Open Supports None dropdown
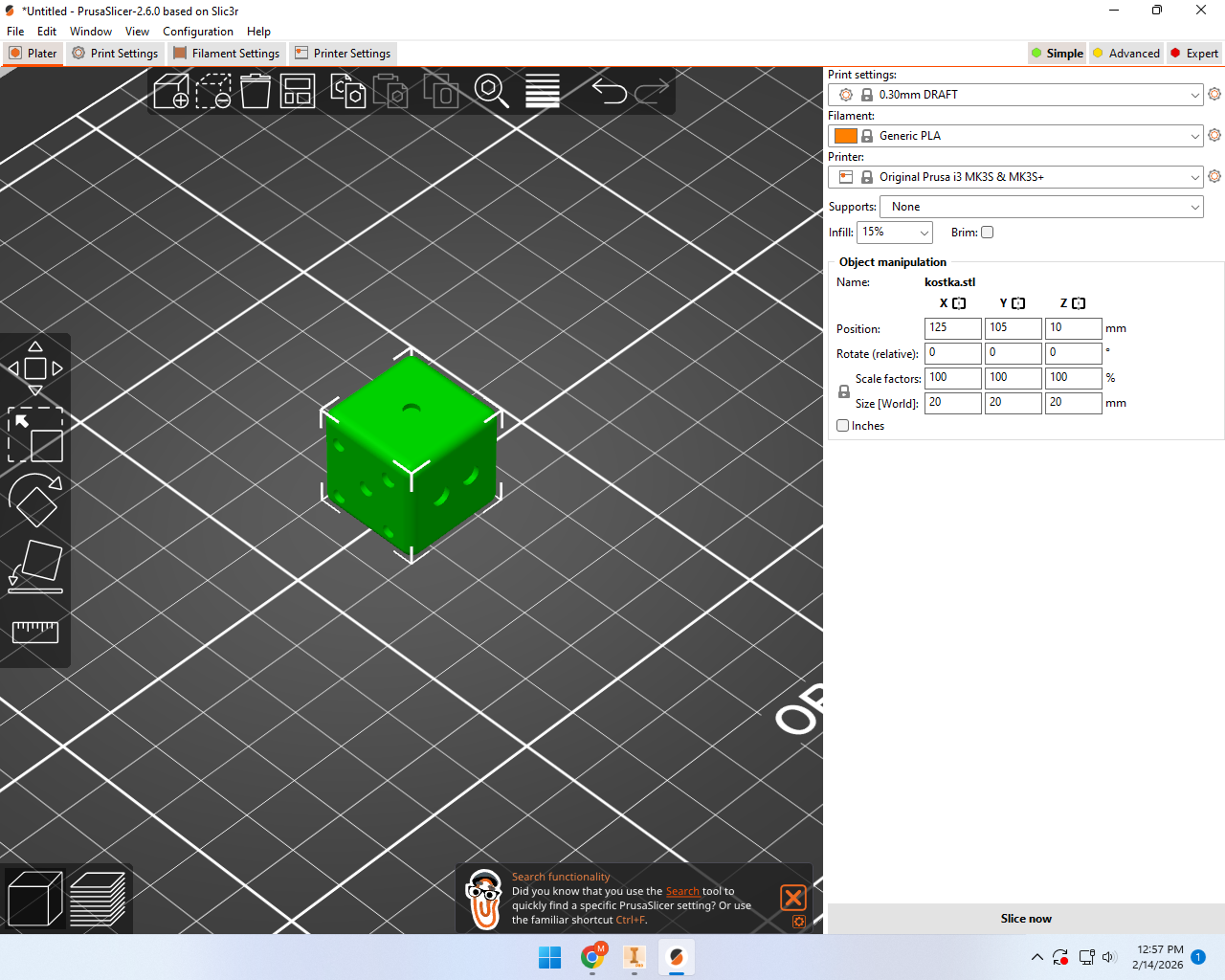 tap(1041, 207)
